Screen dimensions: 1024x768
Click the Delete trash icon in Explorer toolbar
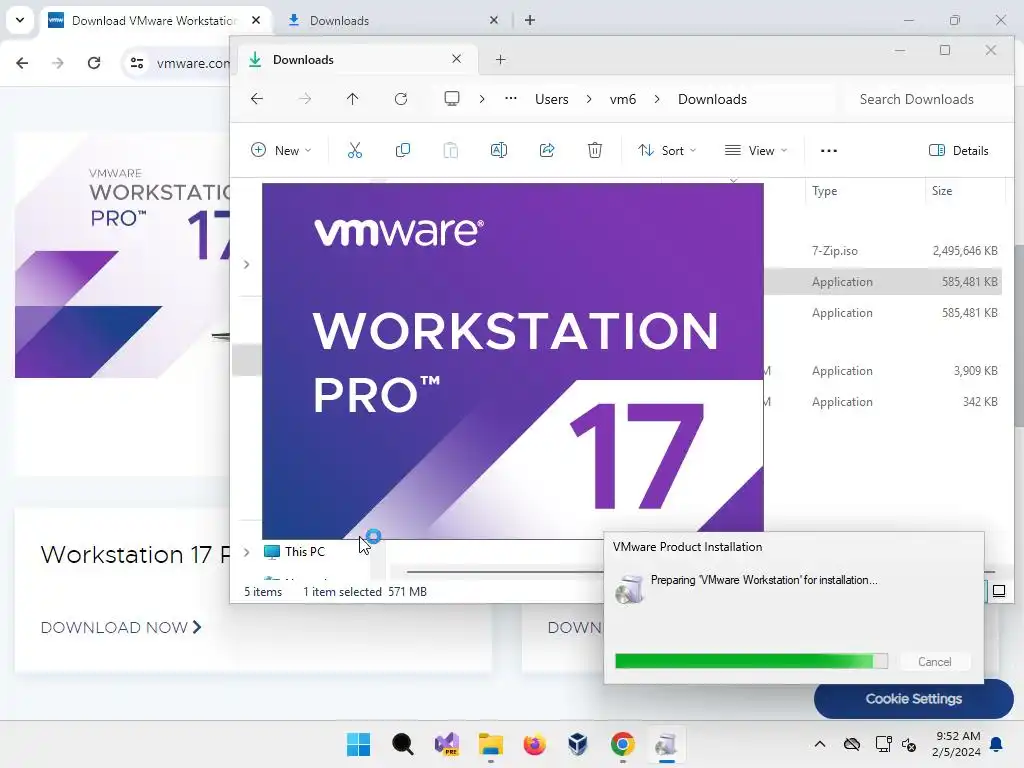coord(594,151)
